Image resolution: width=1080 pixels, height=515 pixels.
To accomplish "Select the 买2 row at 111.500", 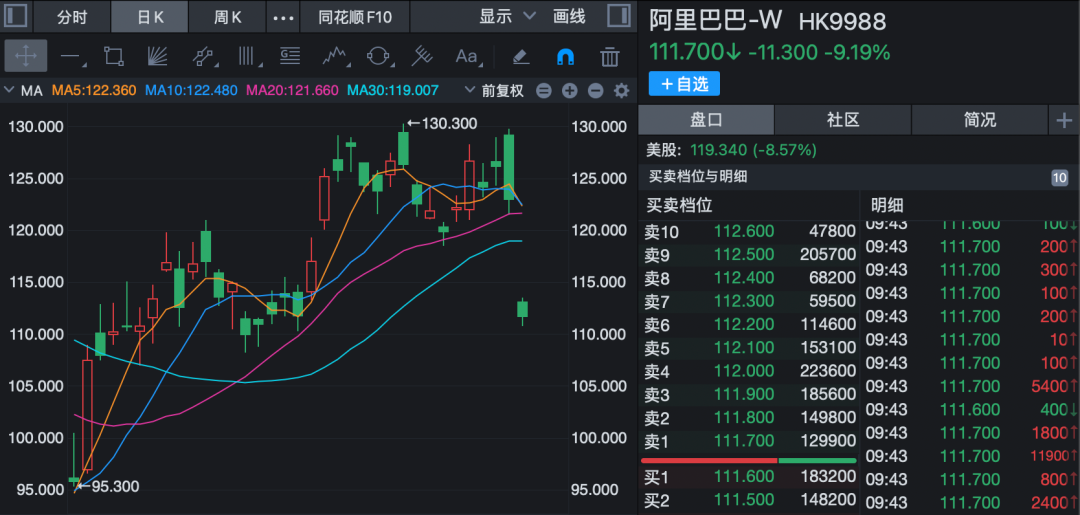I will [749, 501].
